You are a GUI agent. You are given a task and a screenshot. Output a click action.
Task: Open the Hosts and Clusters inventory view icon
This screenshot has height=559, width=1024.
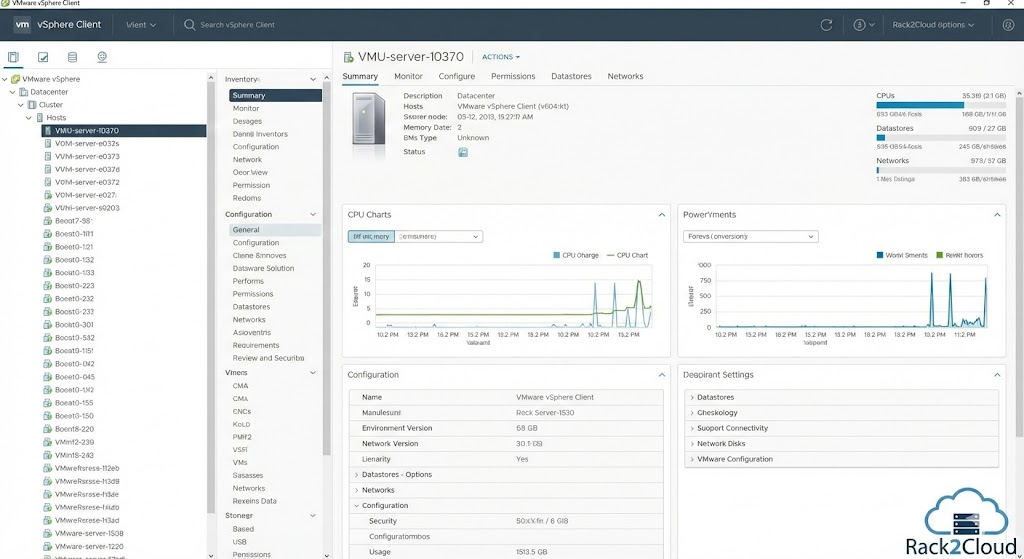coord(14,58)
